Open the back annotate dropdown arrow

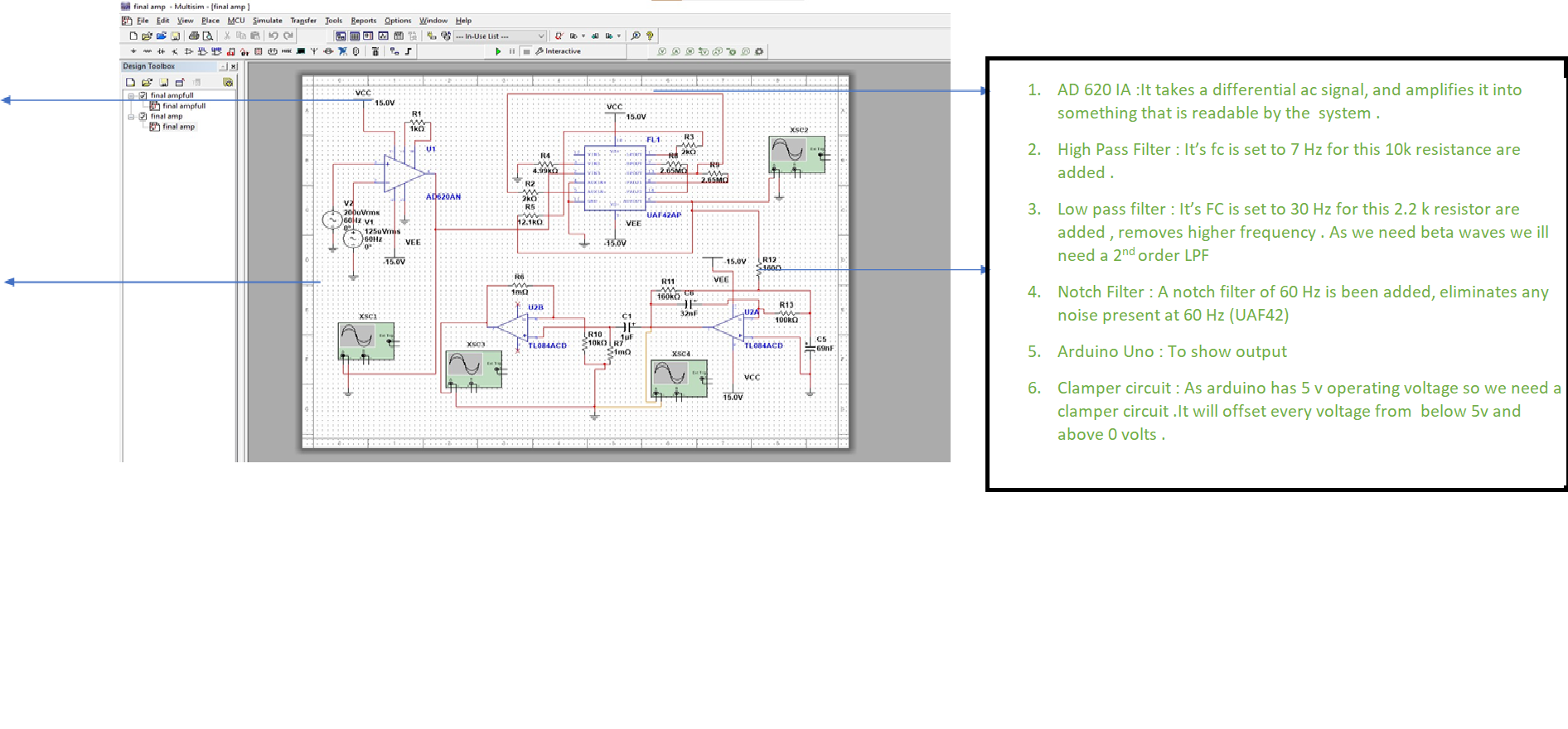[x=583, y=36]
